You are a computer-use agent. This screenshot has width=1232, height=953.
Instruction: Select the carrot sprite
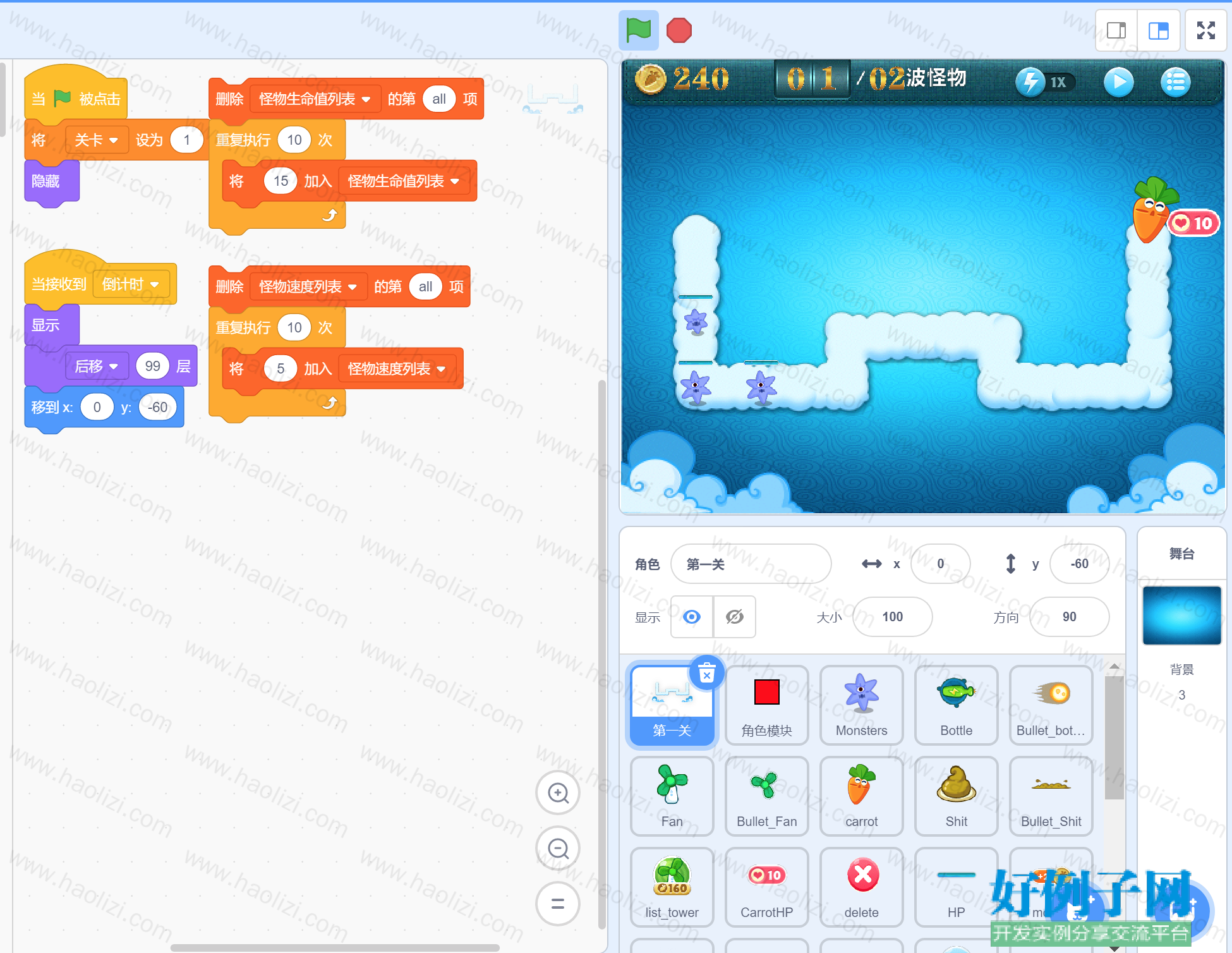(862, 796)
